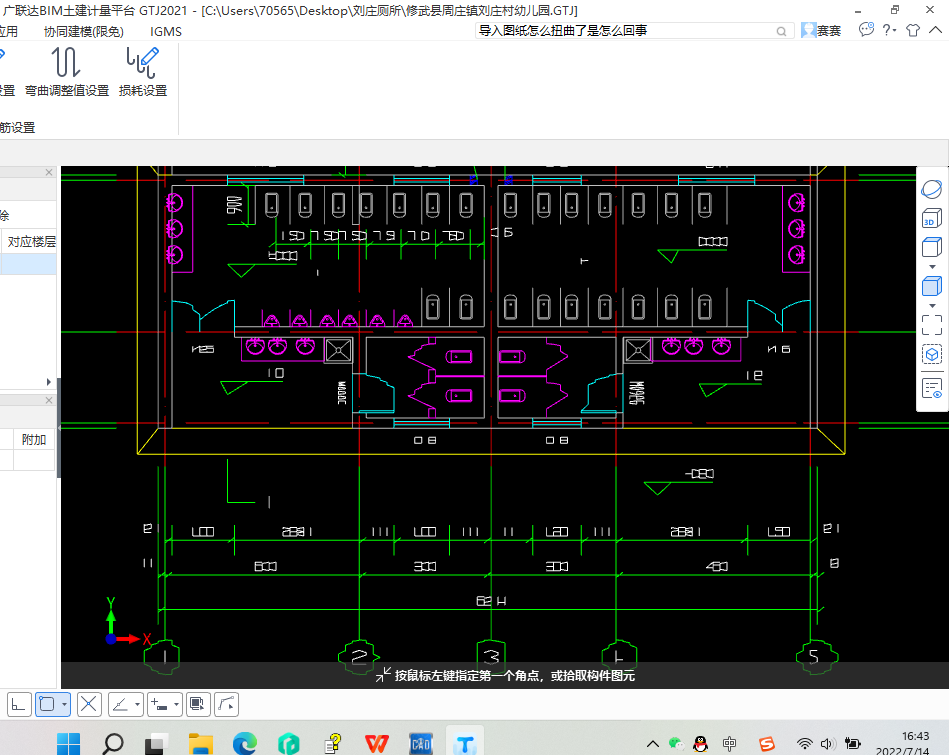Open the CAD app on taskbar
The width and height of the screenshot is (949, 755).
click(421, 744)
